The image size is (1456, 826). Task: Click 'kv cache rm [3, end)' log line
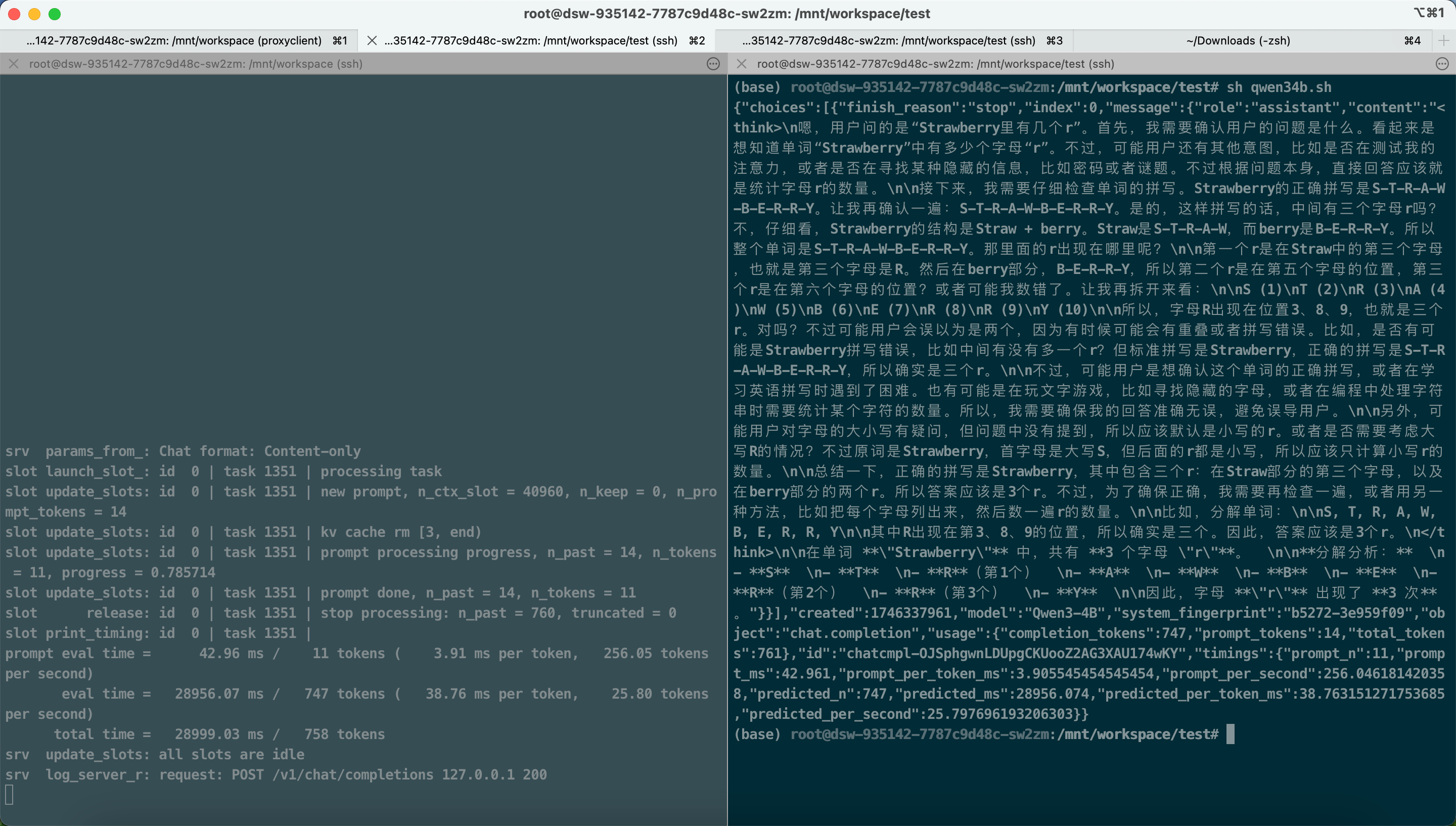coord(243,532)
